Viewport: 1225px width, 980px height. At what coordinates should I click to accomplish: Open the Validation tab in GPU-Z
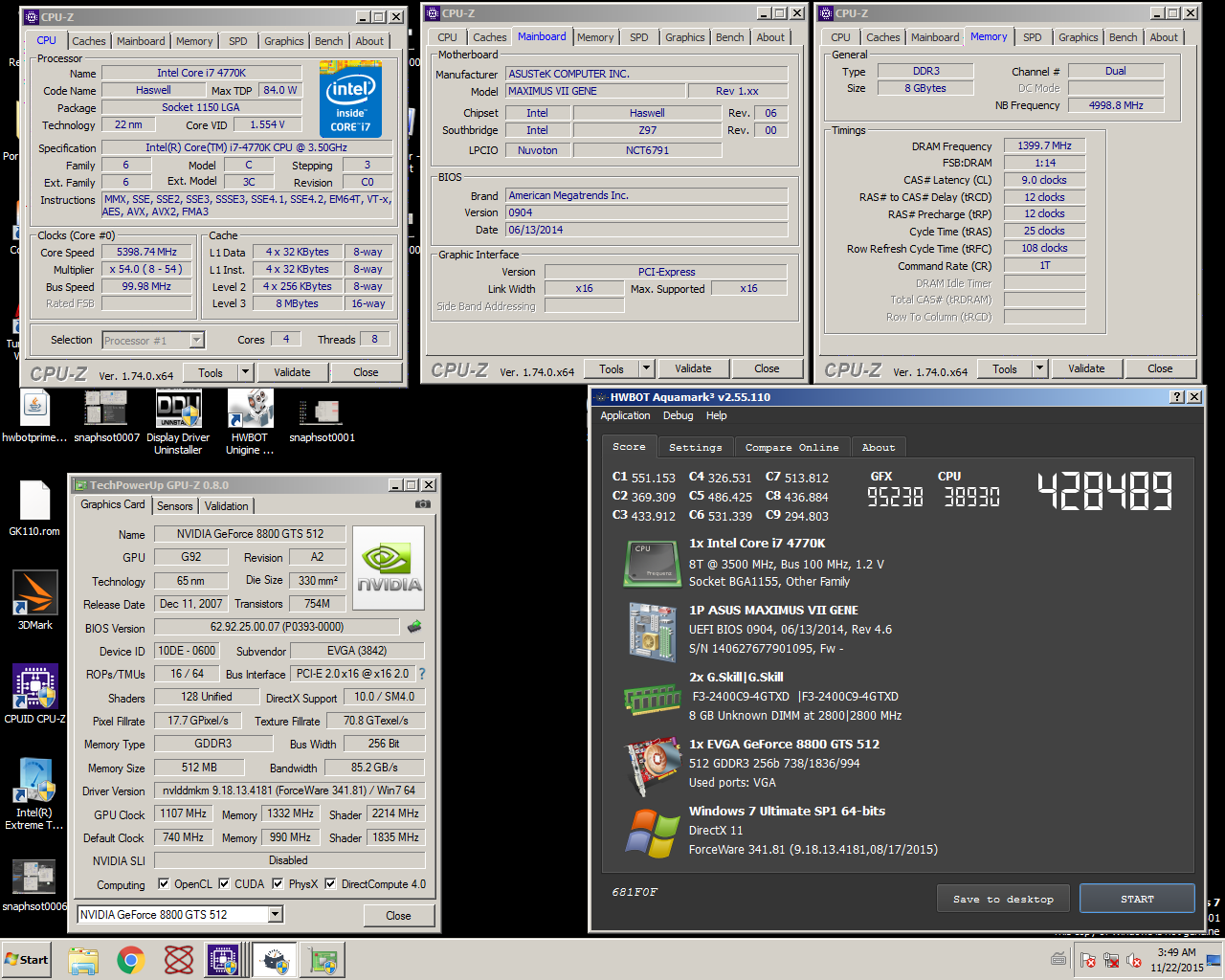click(x=227, y=506)
